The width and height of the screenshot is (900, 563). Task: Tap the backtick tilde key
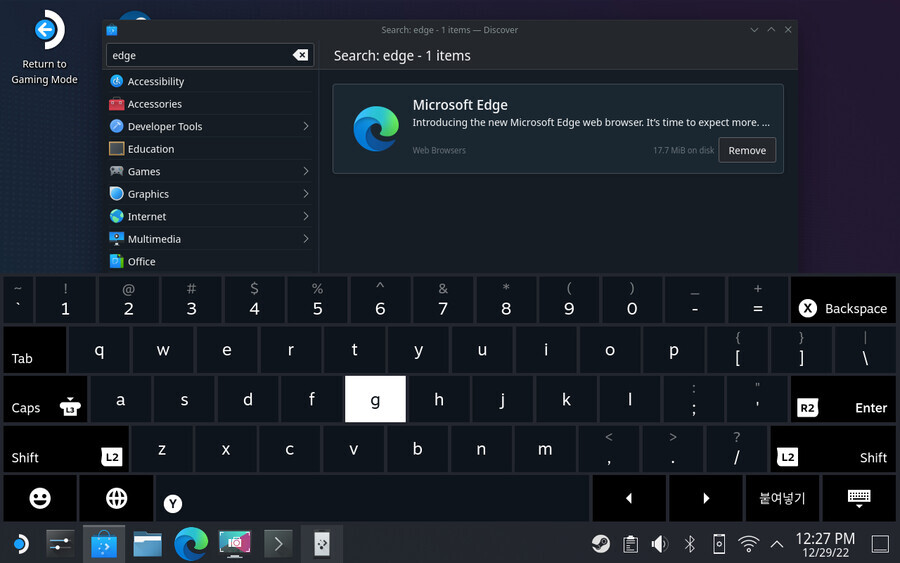pyautogui.click(x=18, y=300)
